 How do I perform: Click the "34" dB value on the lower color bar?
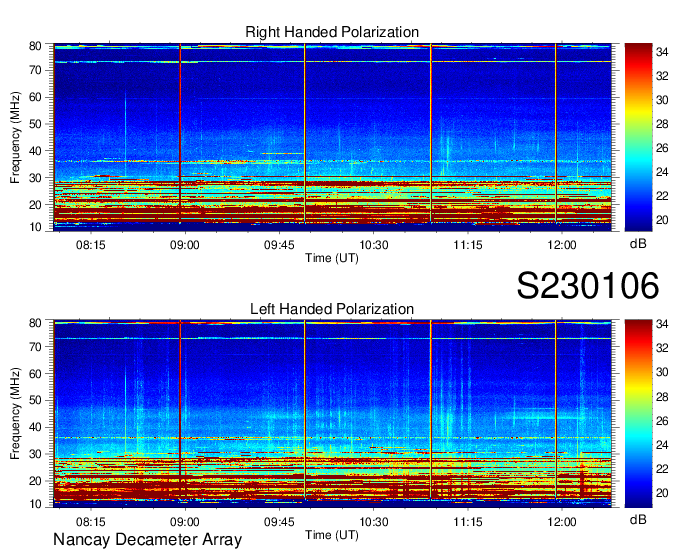point(662,324)
